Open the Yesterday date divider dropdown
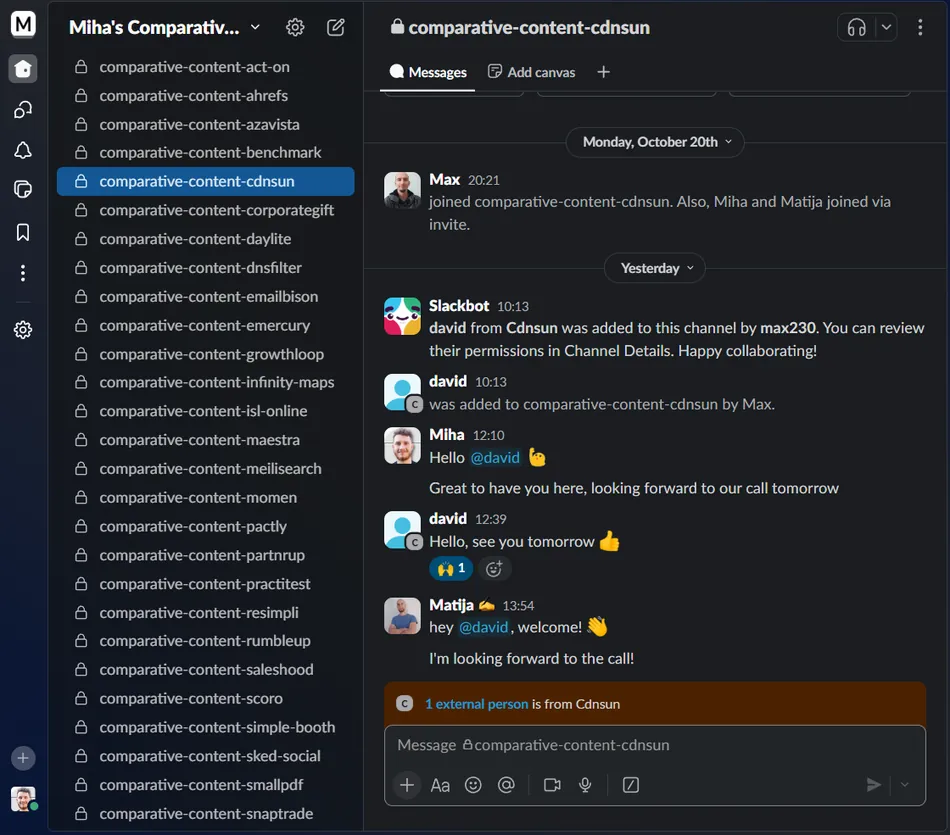 (654, 267)
